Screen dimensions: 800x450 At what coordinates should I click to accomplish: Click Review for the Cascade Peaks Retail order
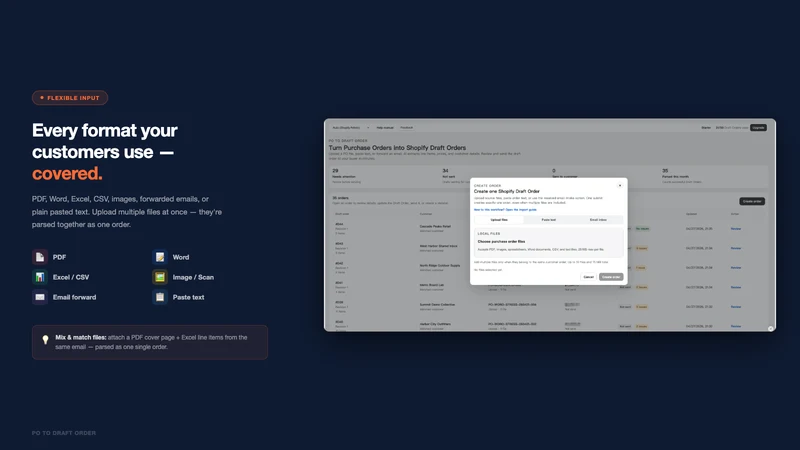tap(736, 229)
